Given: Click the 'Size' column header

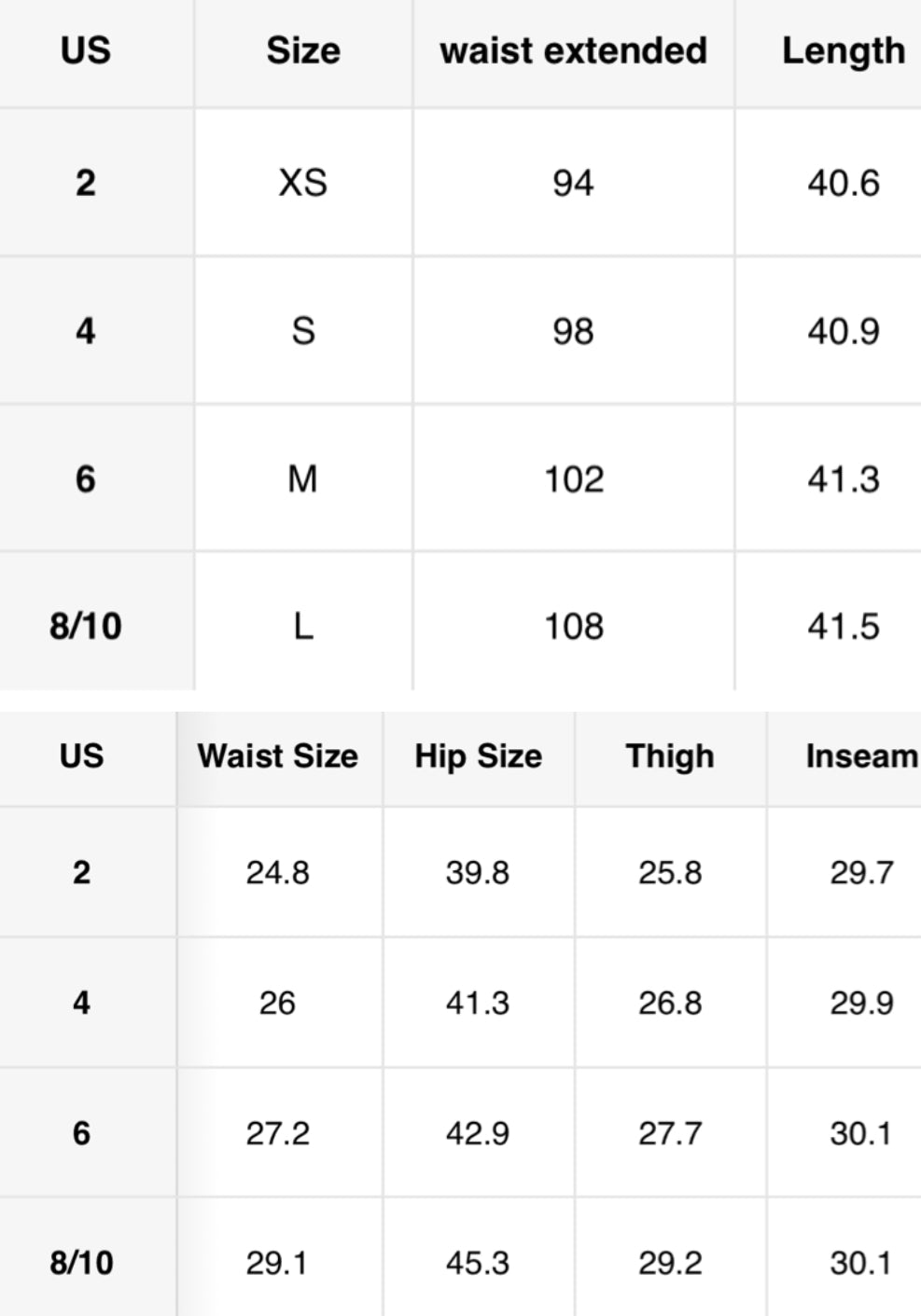Looking at the screenshot, I should [303, 50].
